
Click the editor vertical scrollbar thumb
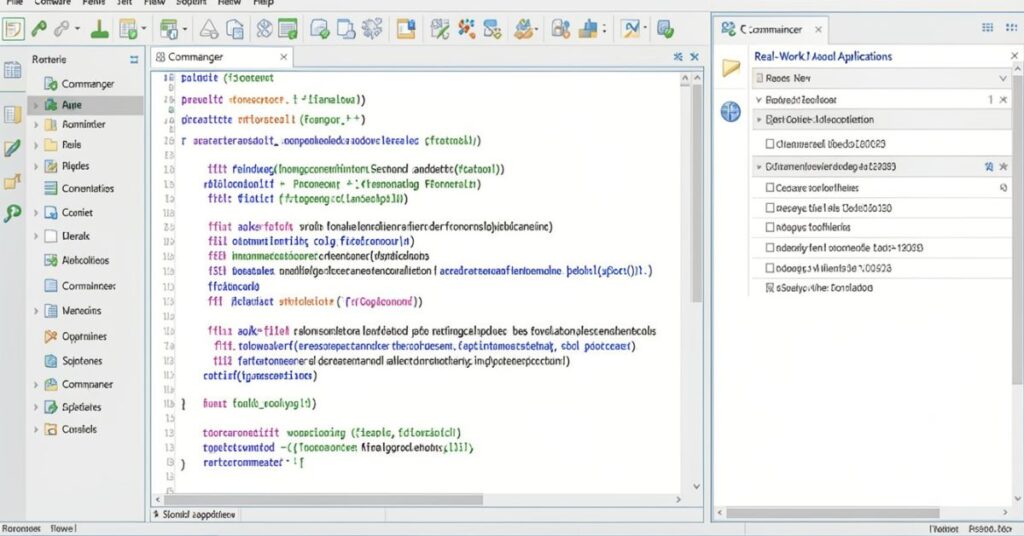point(697,192)
